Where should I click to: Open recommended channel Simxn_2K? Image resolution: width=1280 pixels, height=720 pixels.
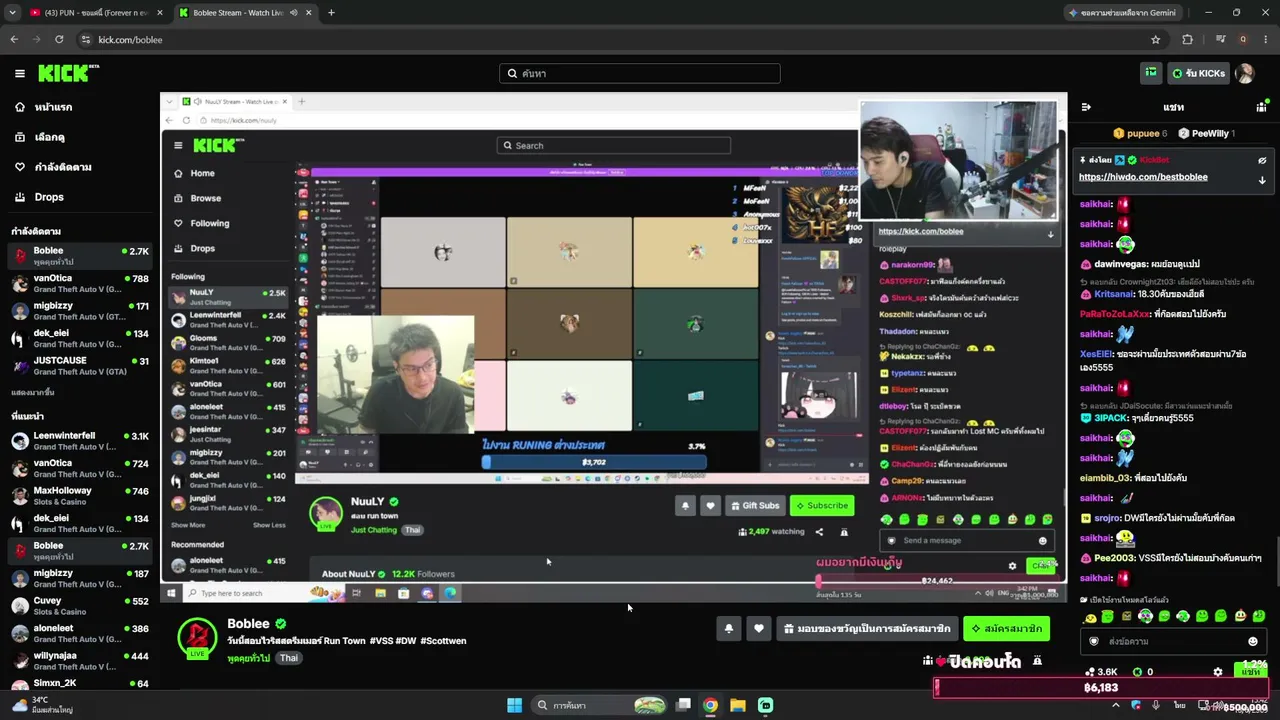79,684
